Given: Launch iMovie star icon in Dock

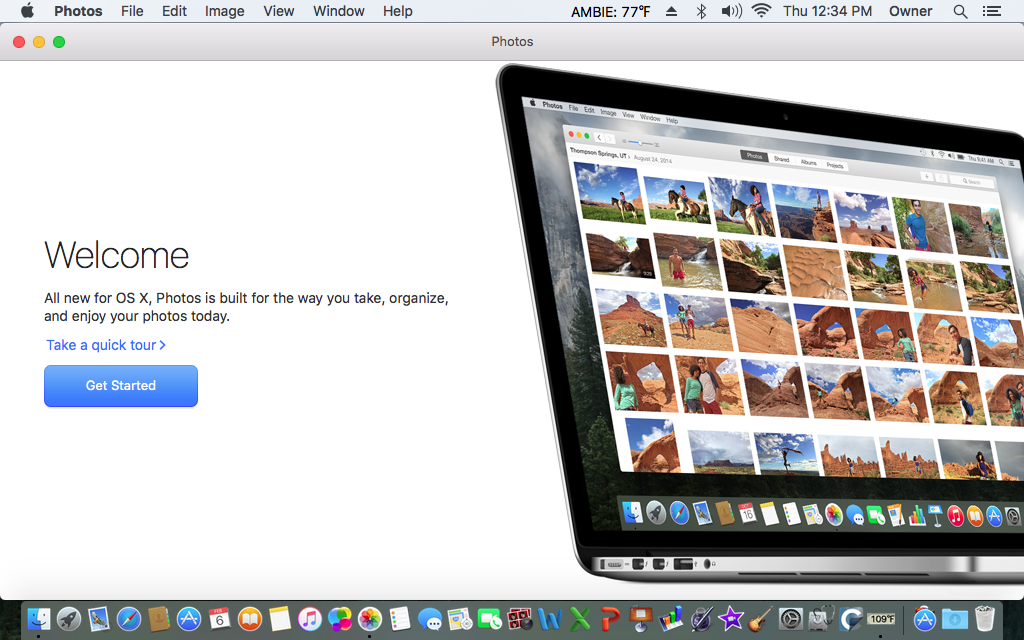Looking at the screenshot, I should click(731, 618).
